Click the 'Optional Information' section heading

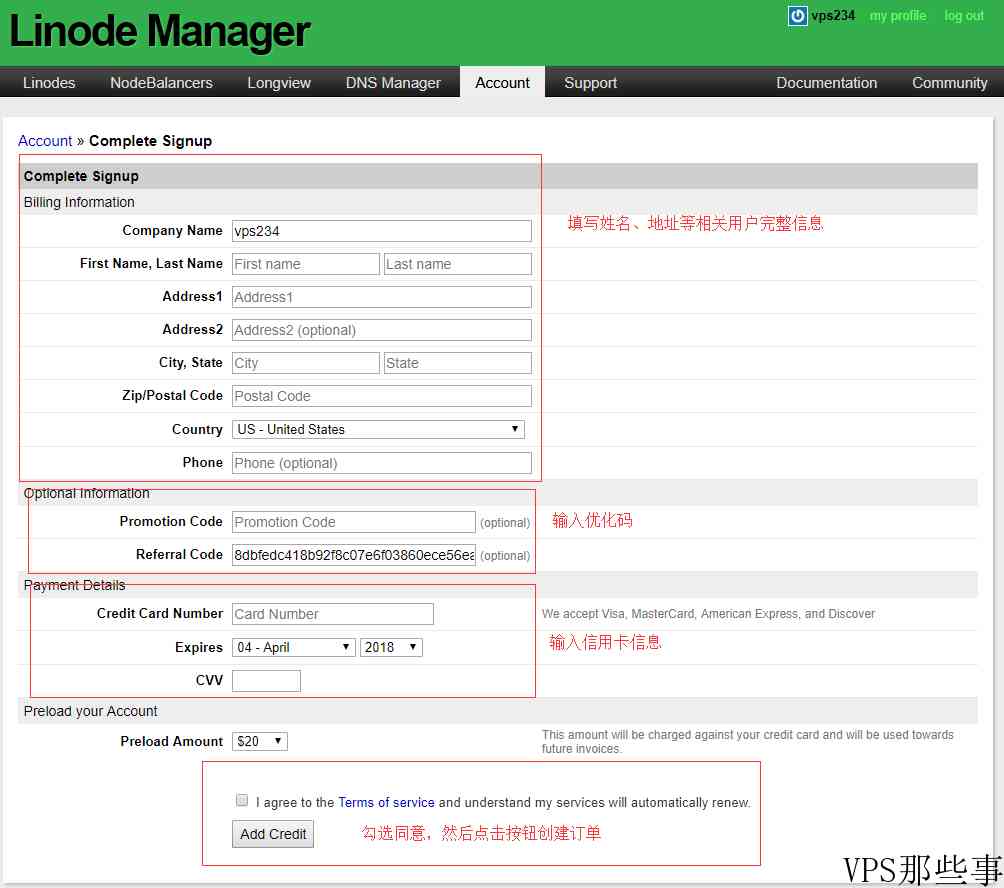pos(86,493)
